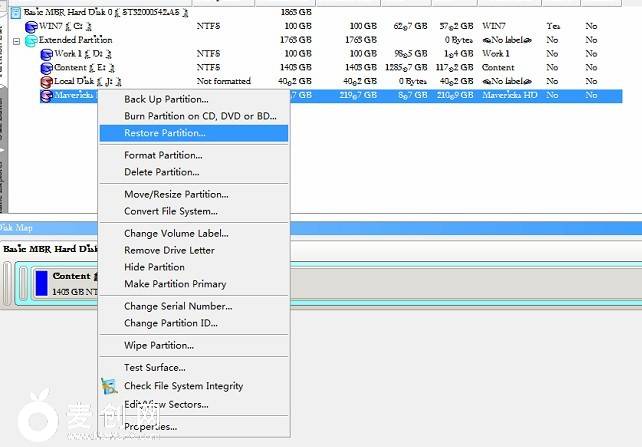Click the Basic MBR Hard Disk 0 icon
This screenshot has height=447, width=642.
[15, 11]
